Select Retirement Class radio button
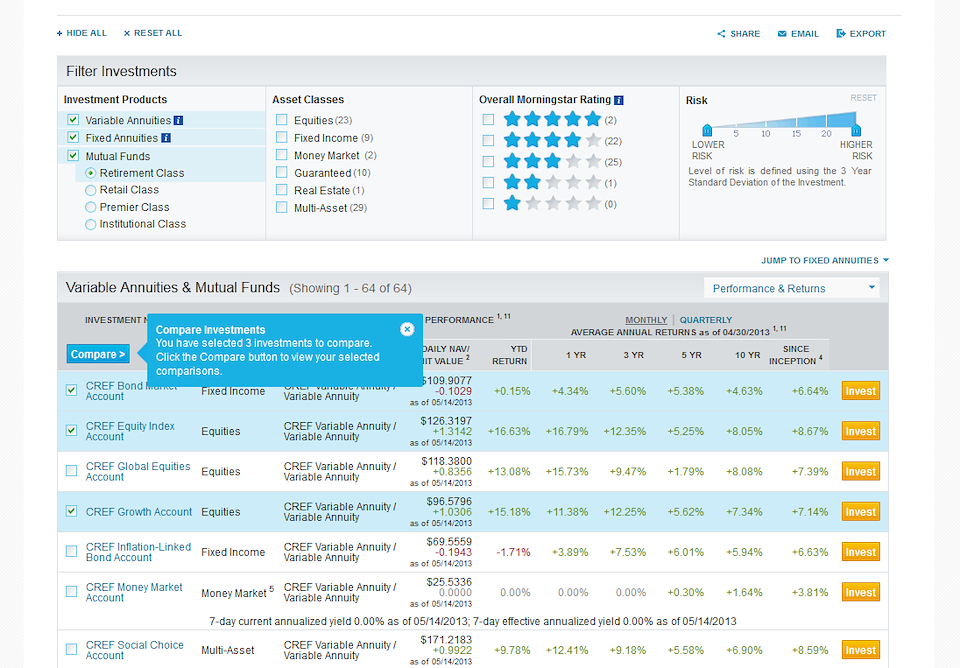This screenshot has width=960, height=668. 91,173
